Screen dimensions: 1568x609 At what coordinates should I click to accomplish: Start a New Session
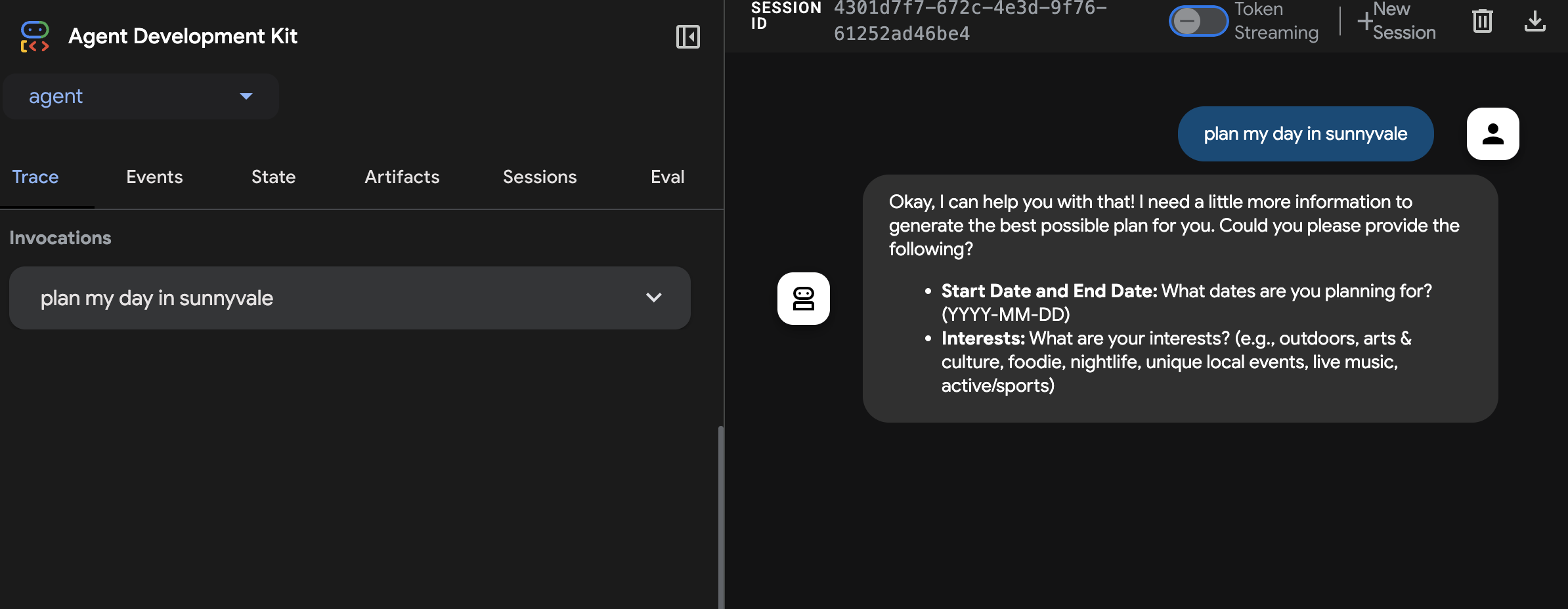point(1397,22)
